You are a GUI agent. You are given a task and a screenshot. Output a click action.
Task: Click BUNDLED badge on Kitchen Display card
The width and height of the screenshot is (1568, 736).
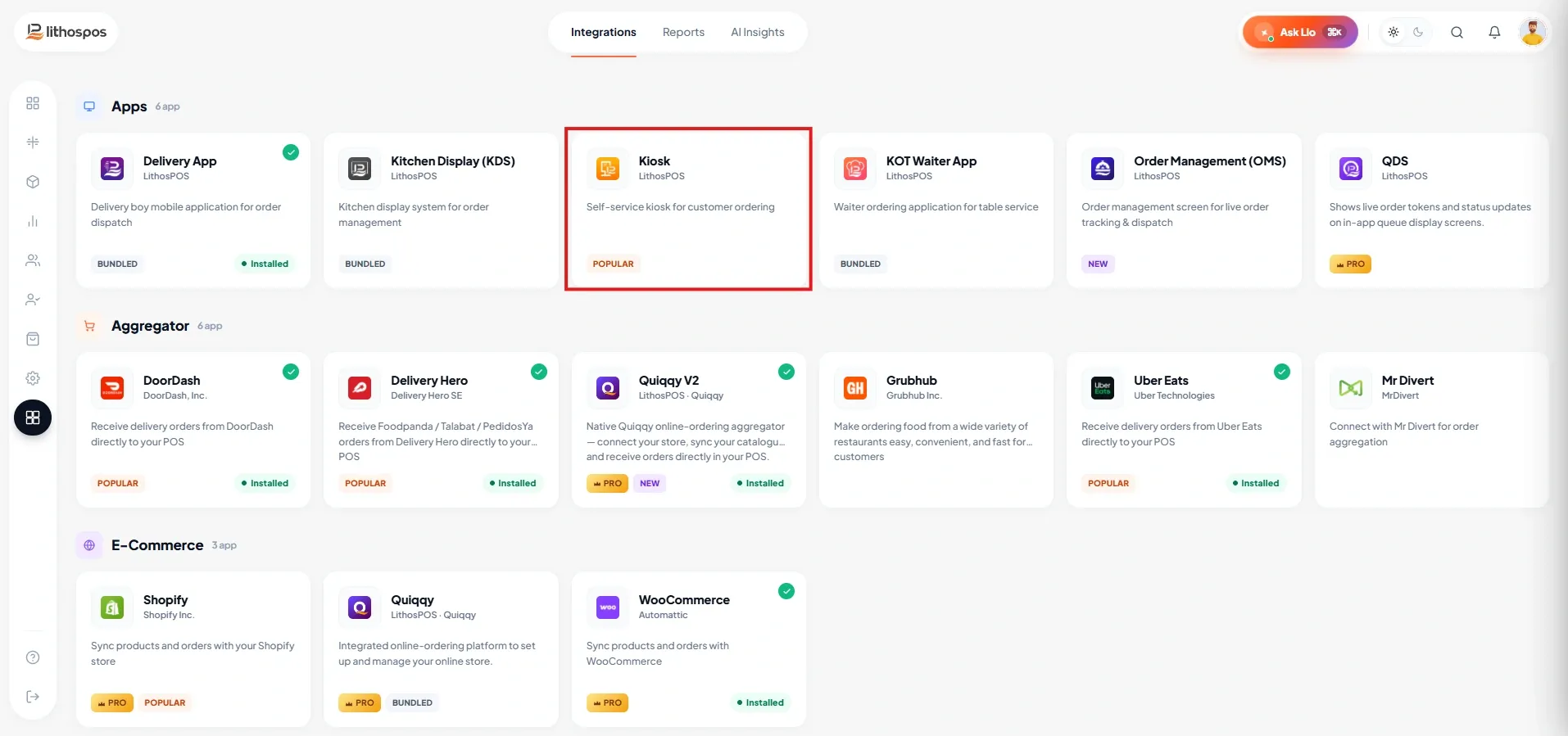pos(365,264)
